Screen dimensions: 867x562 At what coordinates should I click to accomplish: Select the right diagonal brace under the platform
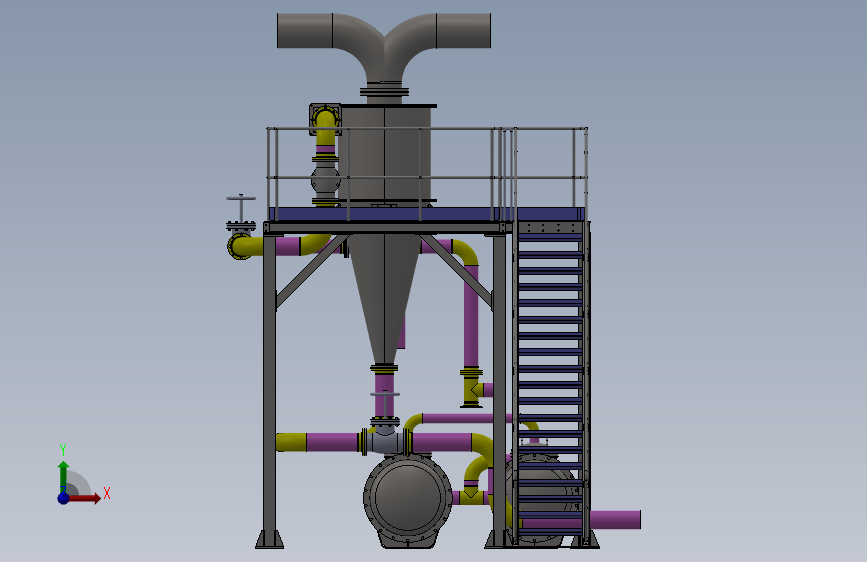[456, 271]
